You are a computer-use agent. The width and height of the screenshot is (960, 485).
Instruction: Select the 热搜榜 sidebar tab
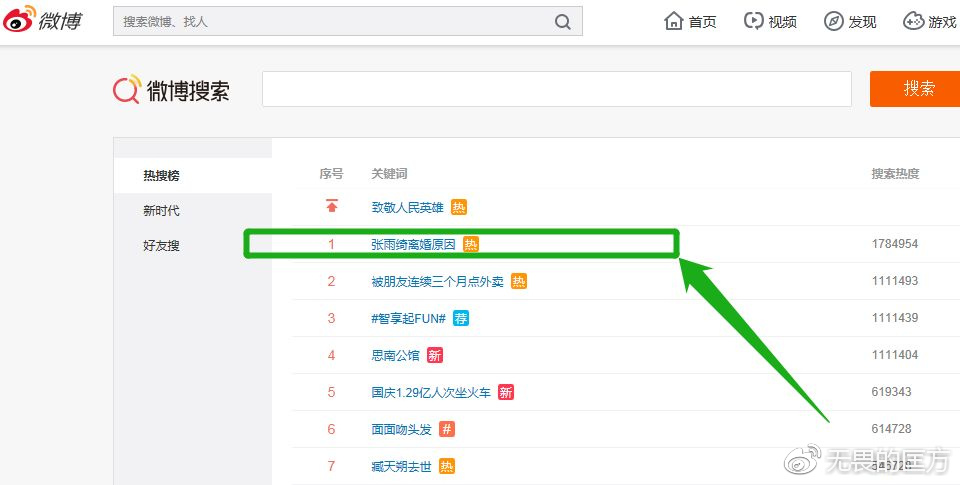tap(192, 176)
